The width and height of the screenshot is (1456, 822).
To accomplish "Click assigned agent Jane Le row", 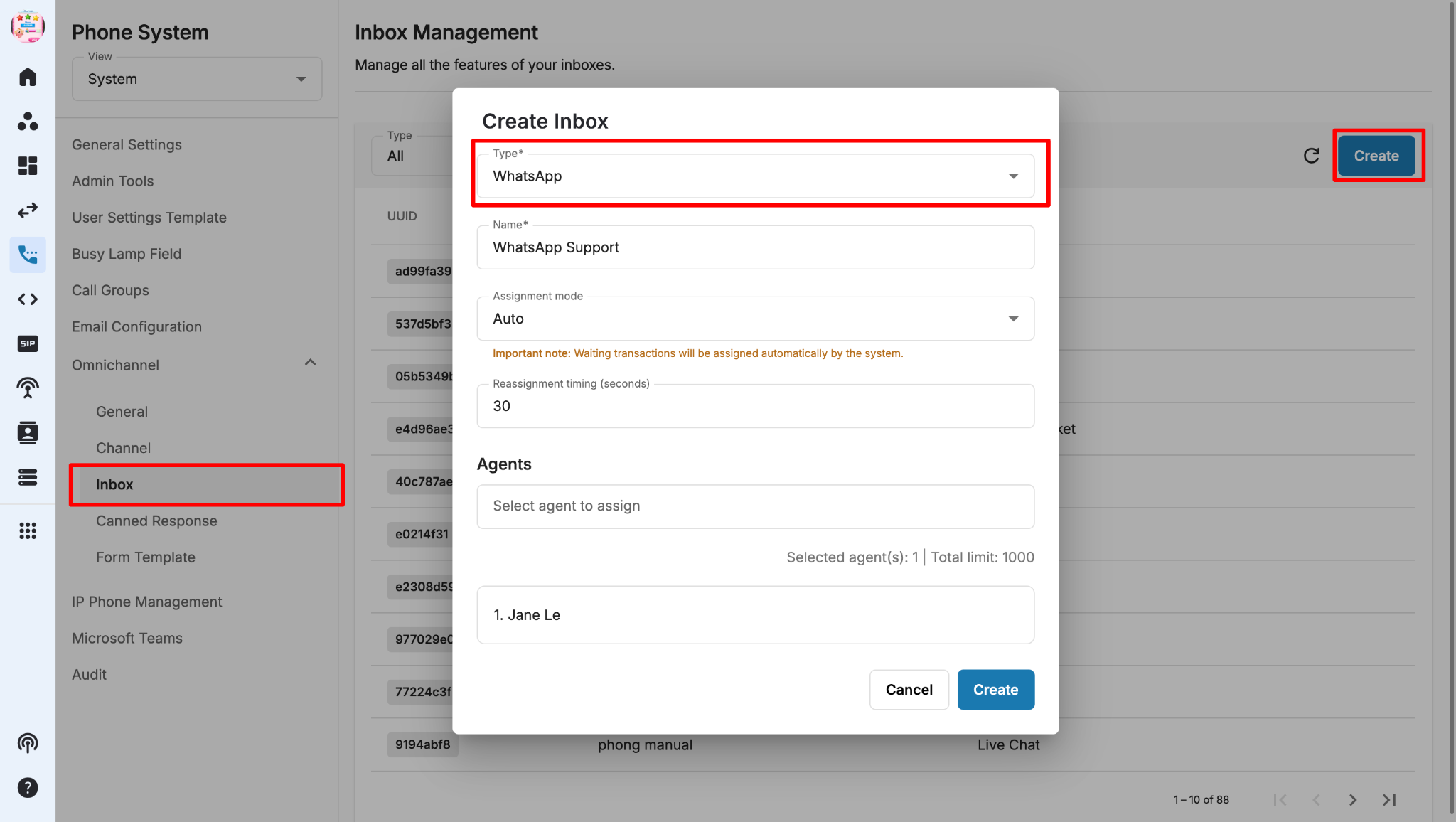I will coord(756,615).
